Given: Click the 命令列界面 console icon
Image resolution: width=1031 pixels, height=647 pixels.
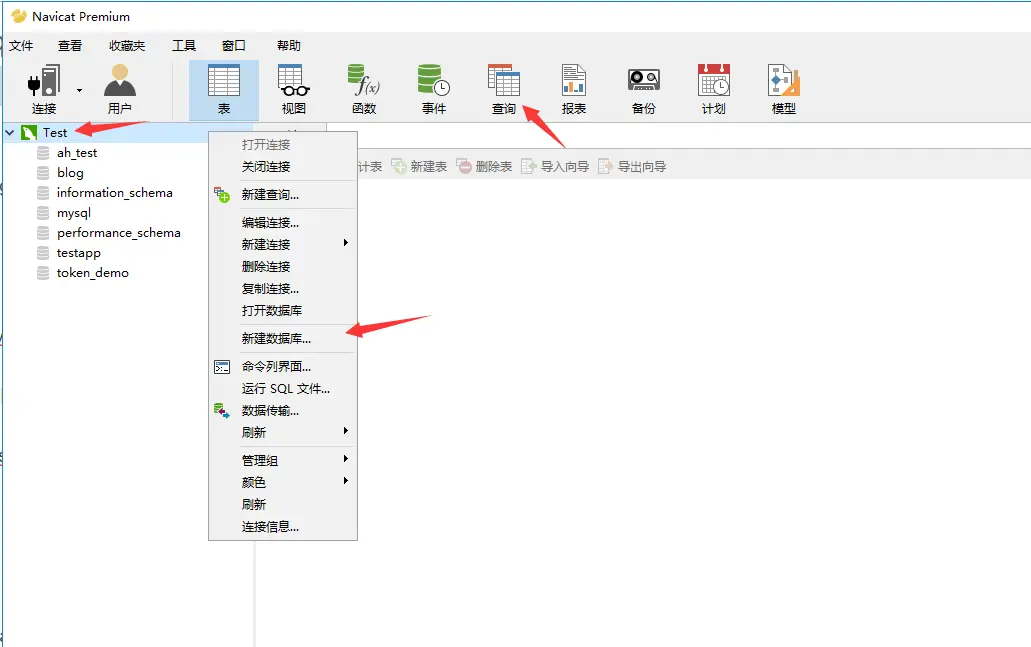Looking at the screenshot, I should [x=222, y=367].
